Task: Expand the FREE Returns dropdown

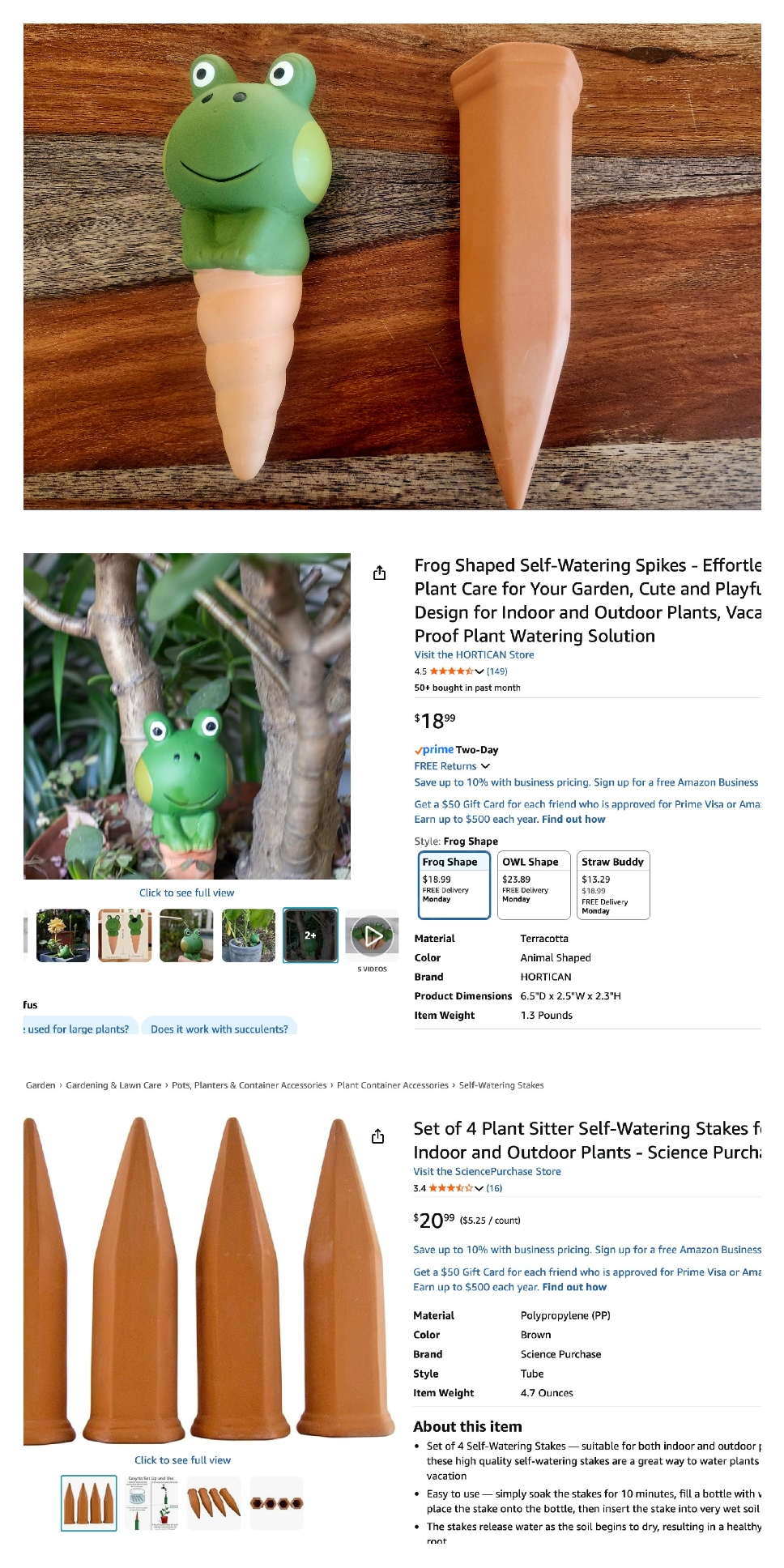Action: (x=452, y=766)
